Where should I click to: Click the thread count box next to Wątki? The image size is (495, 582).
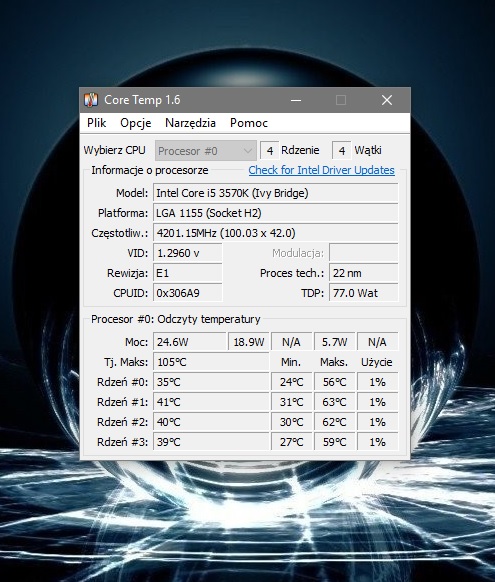[x=342, y=151]
